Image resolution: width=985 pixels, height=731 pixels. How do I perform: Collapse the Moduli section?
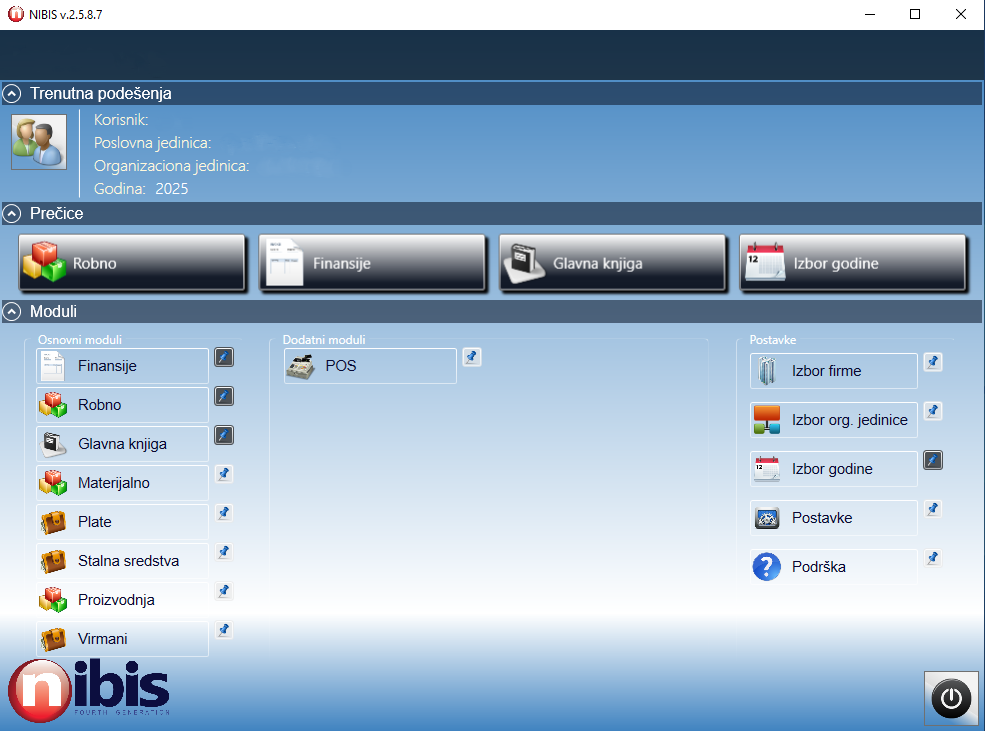(x=12, y=312)
